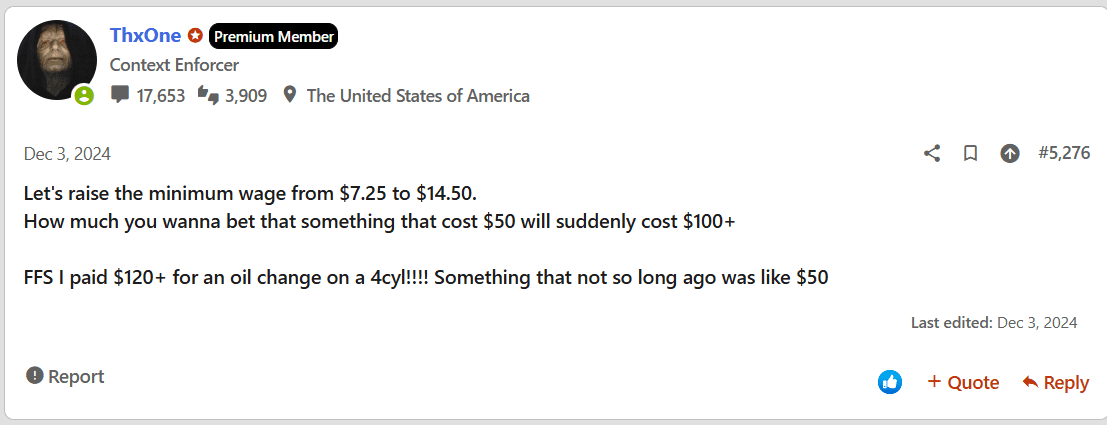Click the Report exclamation icon
The image size is (1107, 425).
pos(35,376)
